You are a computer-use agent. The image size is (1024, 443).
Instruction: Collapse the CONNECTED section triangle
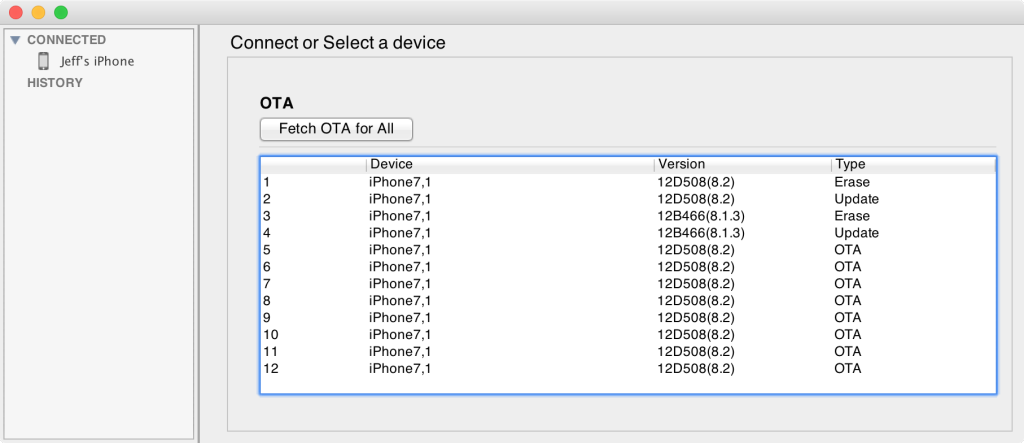[x=15, y=40]
